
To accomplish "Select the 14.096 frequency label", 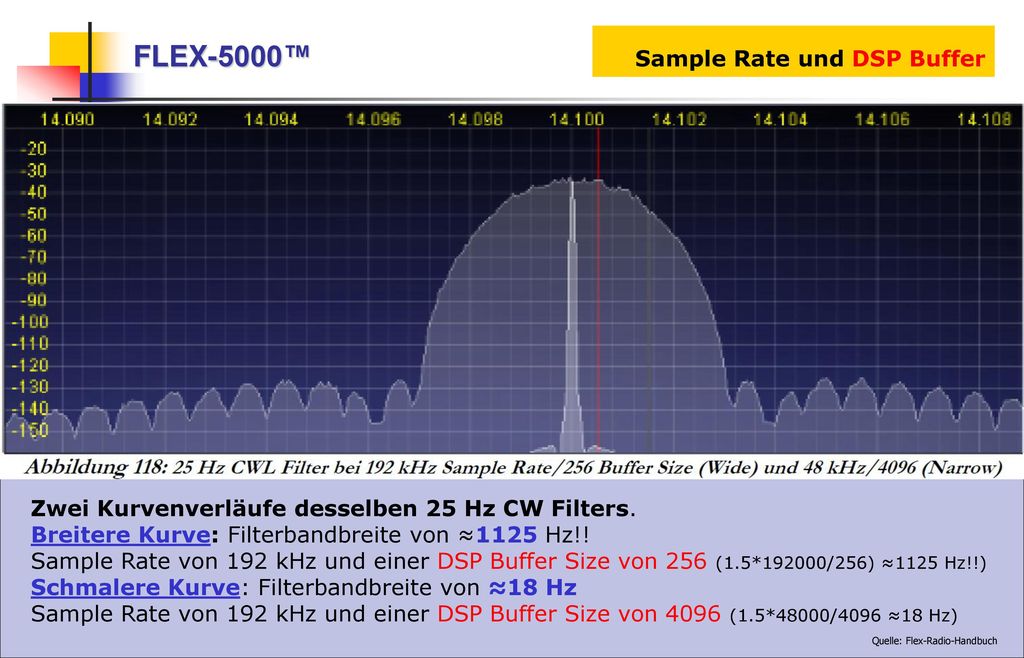I will pyautogui.click(x=373, y=119).
